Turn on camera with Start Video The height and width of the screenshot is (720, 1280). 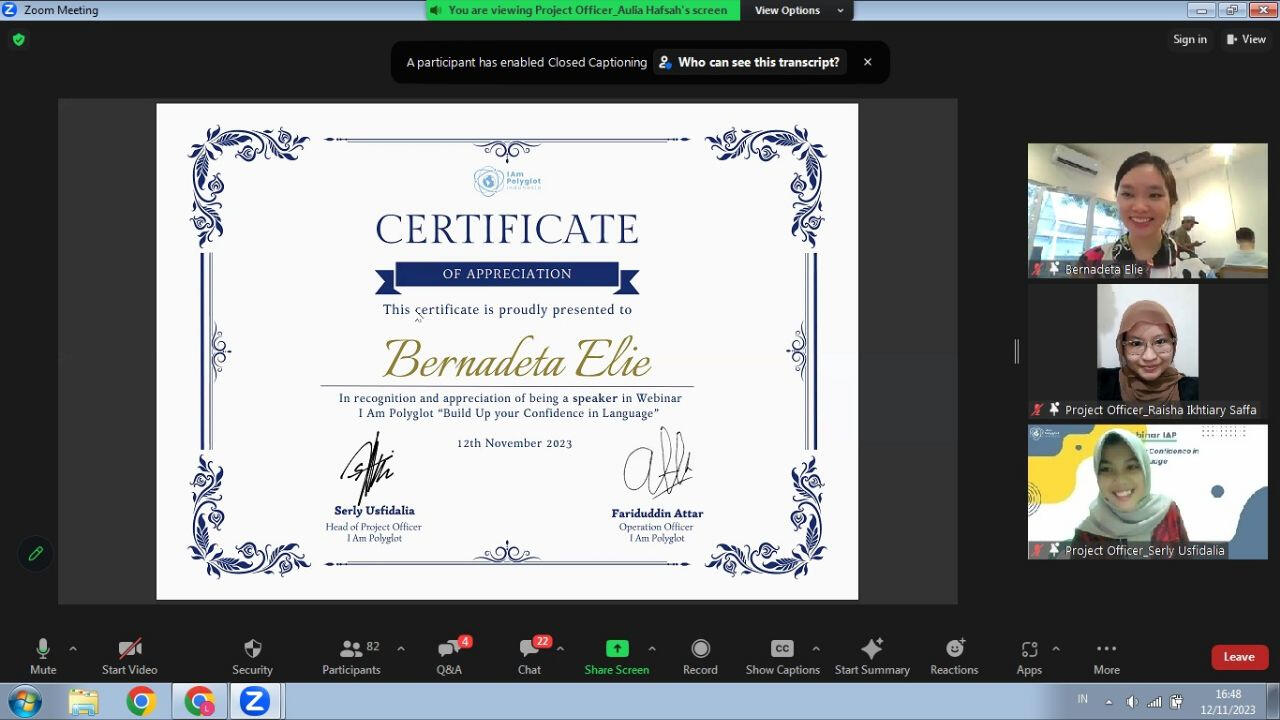click(x=130, y=656)
